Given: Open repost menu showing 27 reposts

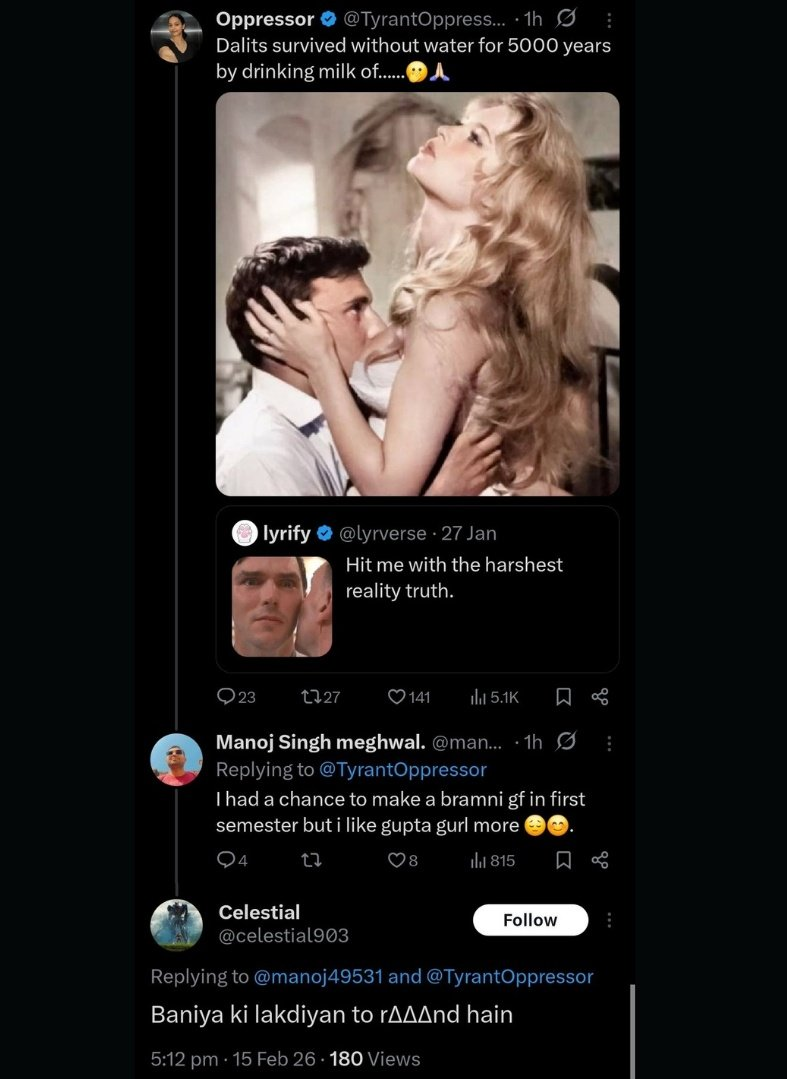Looking at the screenshot, I should [x=310, y=697].
